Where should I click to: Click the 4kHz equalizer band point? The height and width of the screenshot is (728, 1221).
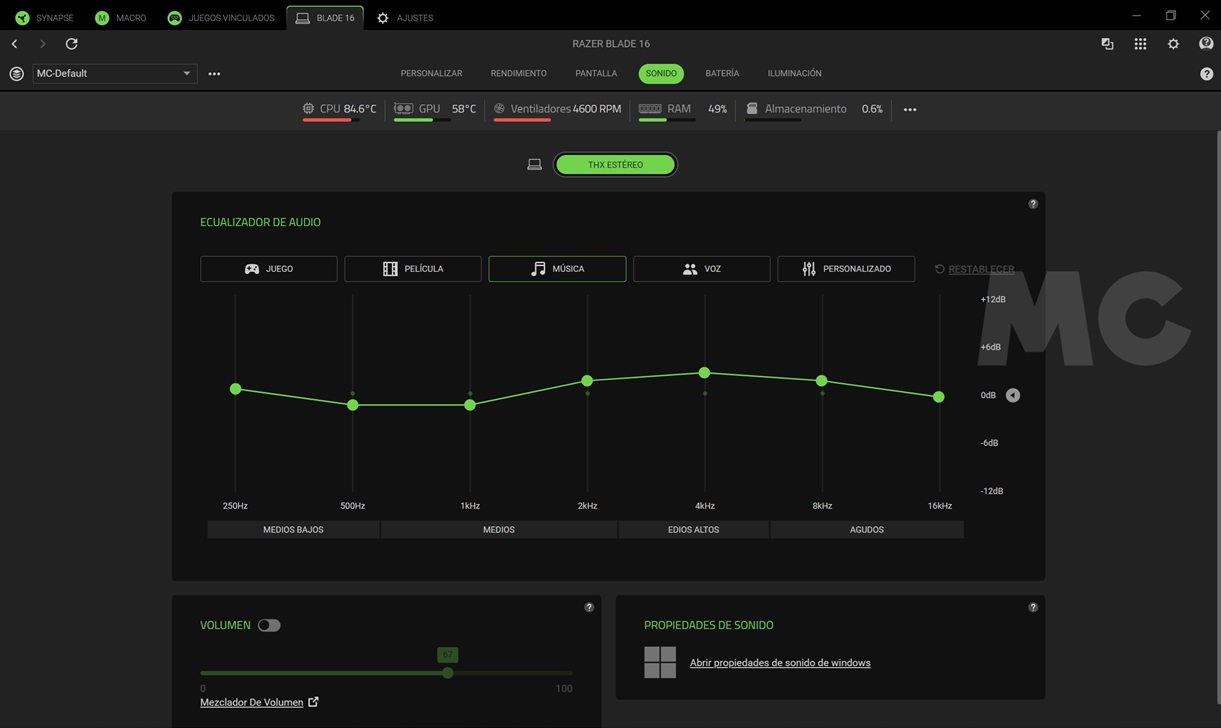[704, 372]
